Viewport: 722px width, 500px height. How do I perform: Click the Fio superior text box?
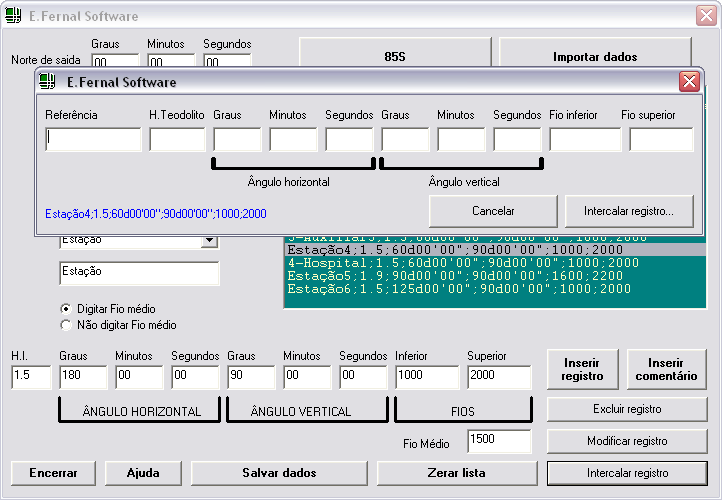660,140
